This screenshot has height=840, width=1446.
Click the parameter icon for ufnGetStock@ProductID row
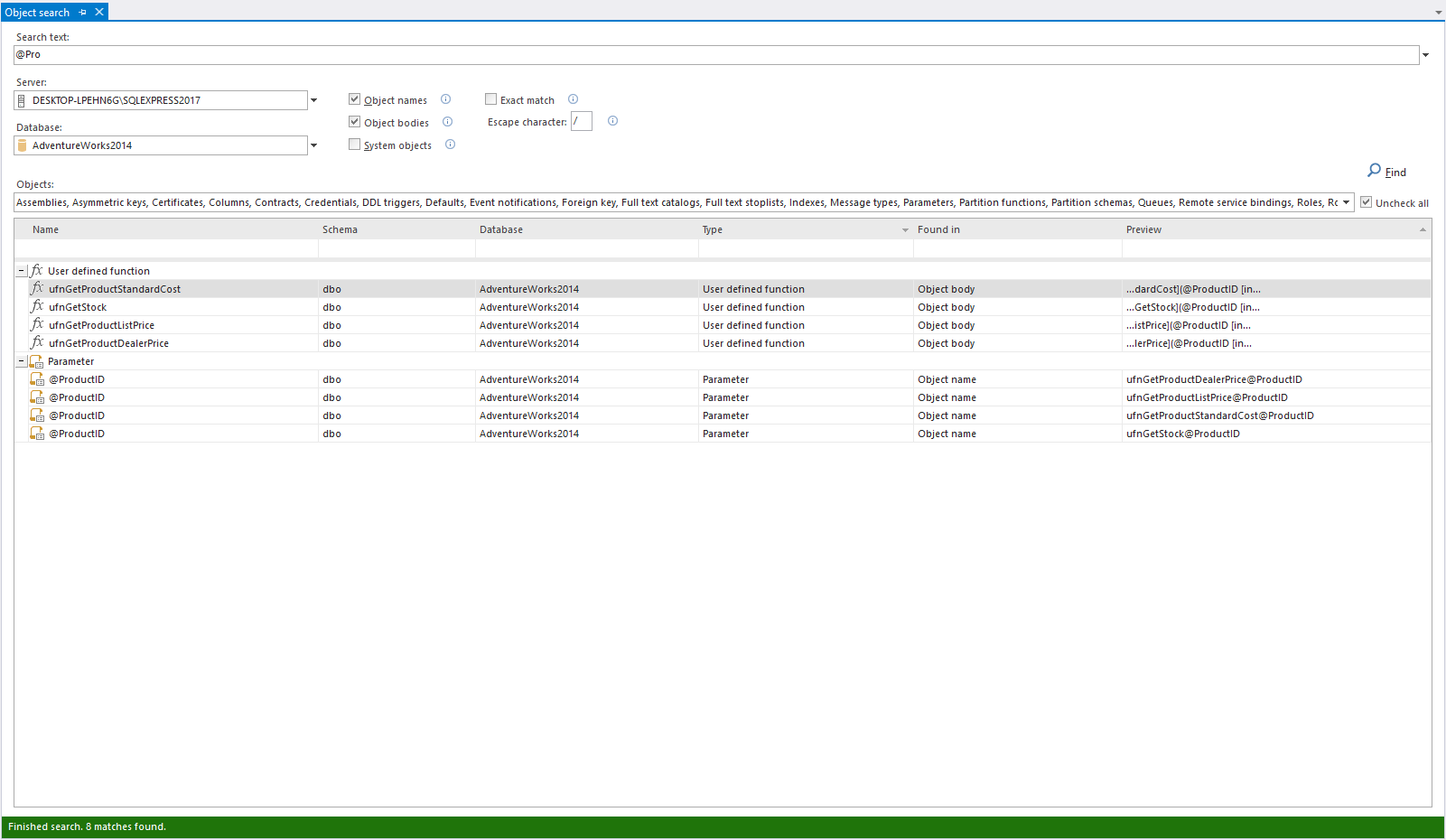coord(37,434)
